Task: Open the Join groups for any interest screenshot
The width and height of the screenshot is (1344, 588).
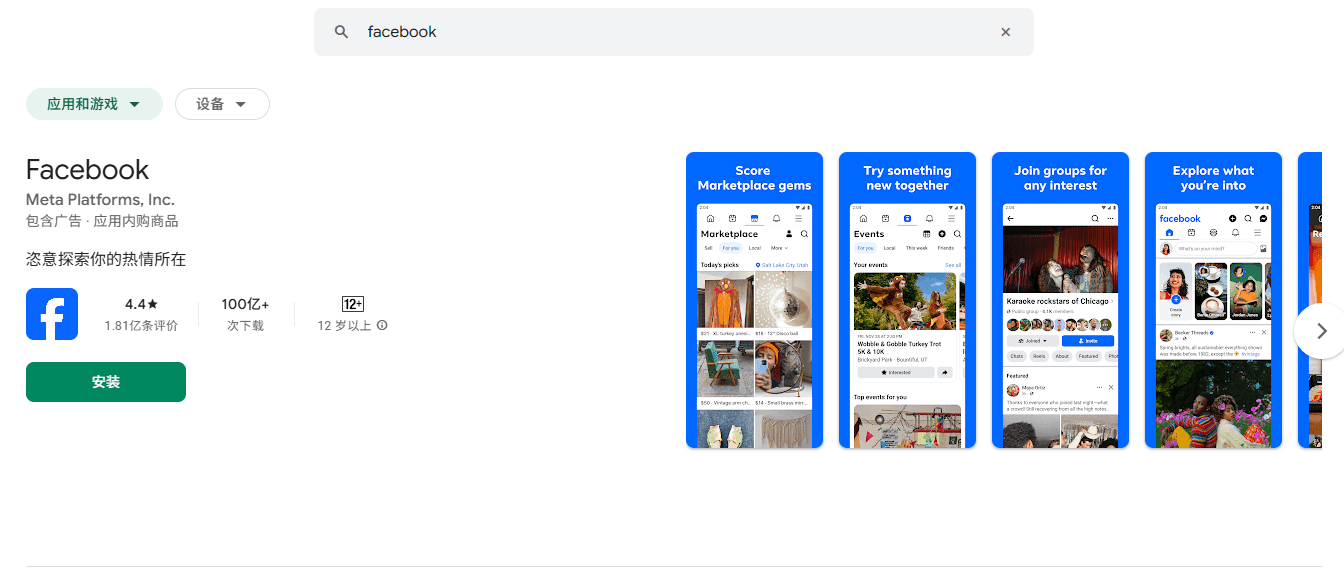Action: pyautogui.click(x=1060, y=298)
